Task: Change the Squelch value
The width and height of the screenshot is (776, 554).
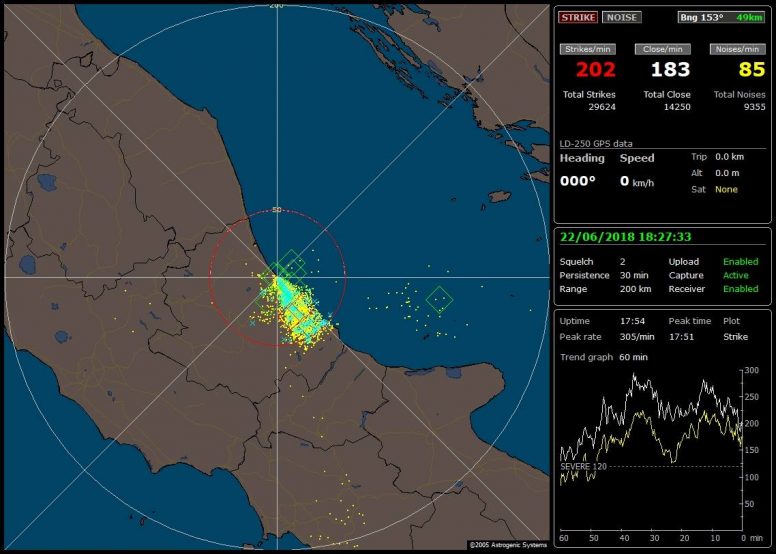Action: pyautogui.click(x=622, y=261)
